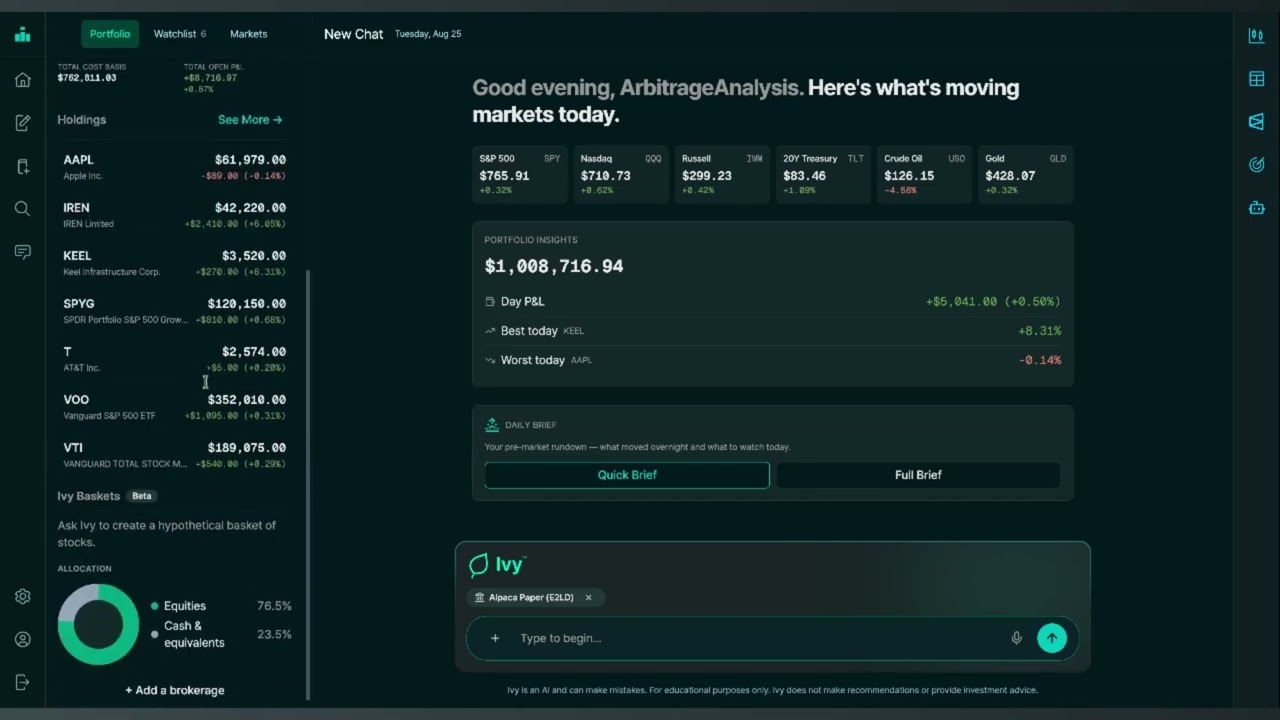Open the SPYG holding row
The image size is (1280, 720).
pos(174,311)
